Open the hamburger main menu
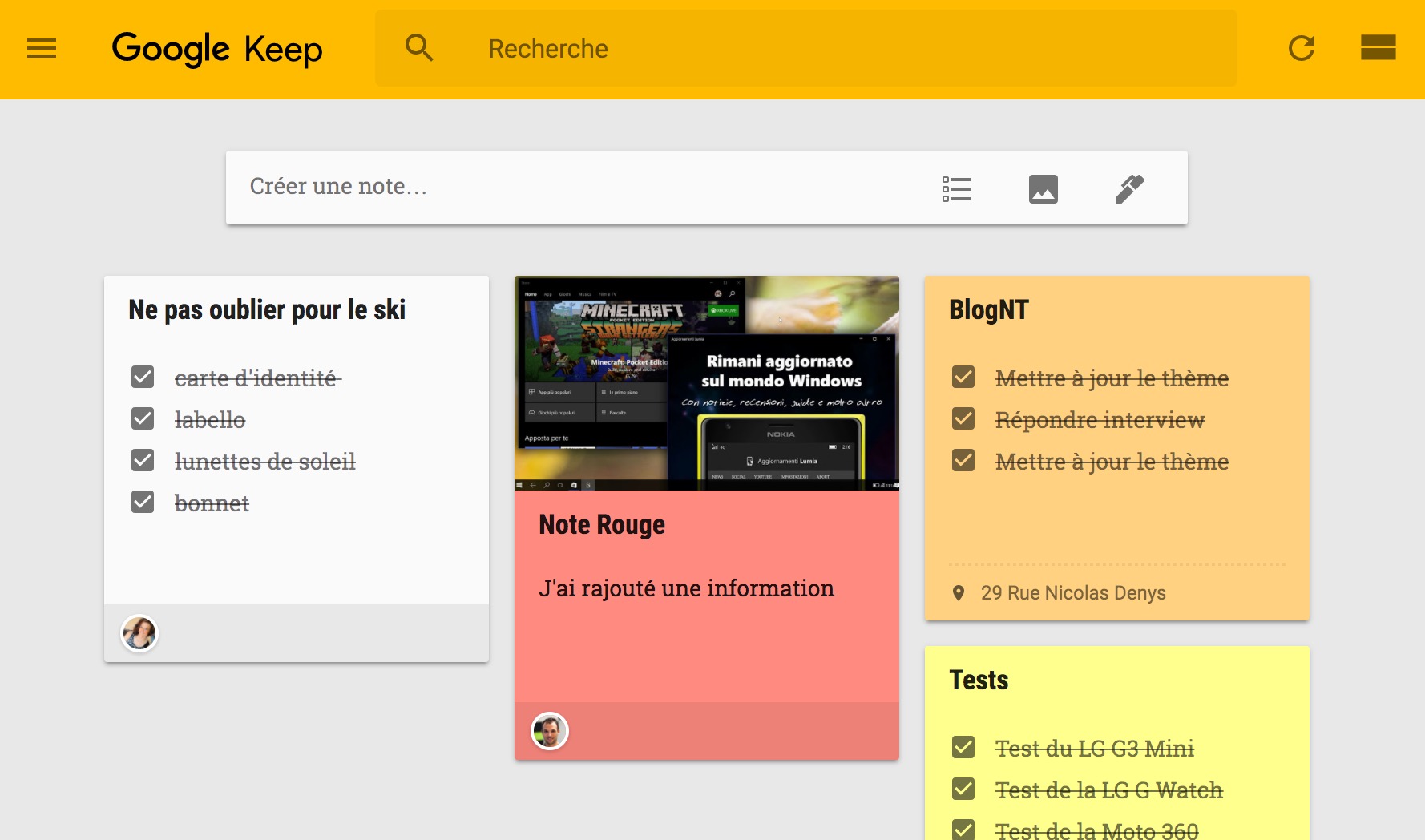Image resolution: width=1425 pixels, height=840 pixels. click(x=42, y=49)
